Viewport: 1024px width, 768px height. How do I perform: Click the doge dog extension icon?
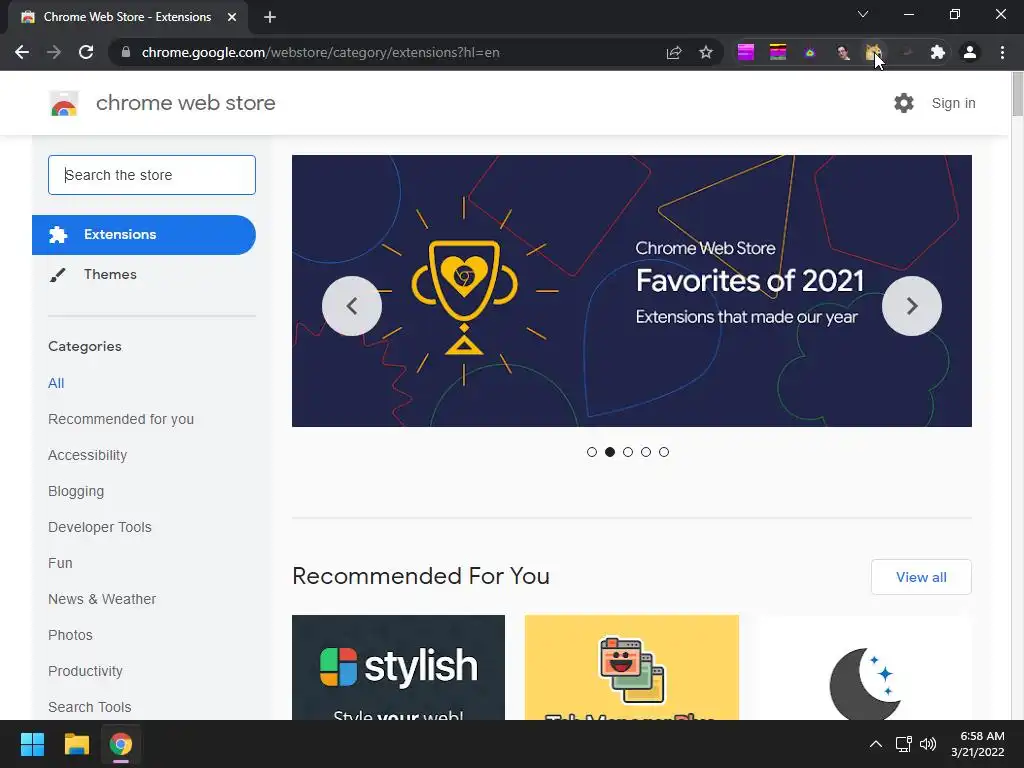coord(873,52)
